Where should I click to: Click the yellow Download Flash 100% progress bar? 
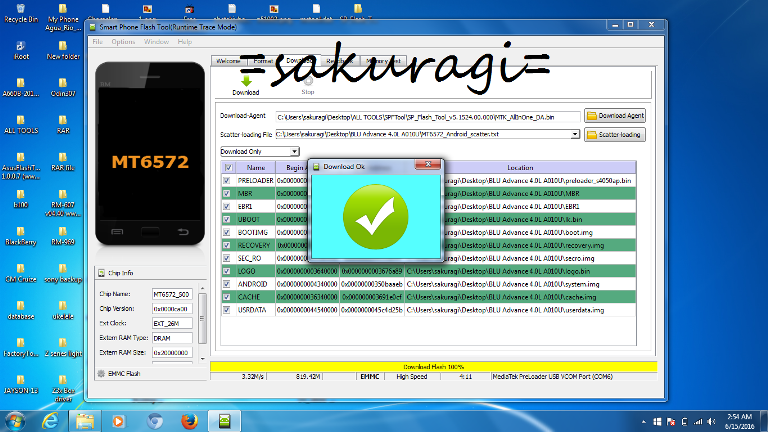click(x=433, y=366)
